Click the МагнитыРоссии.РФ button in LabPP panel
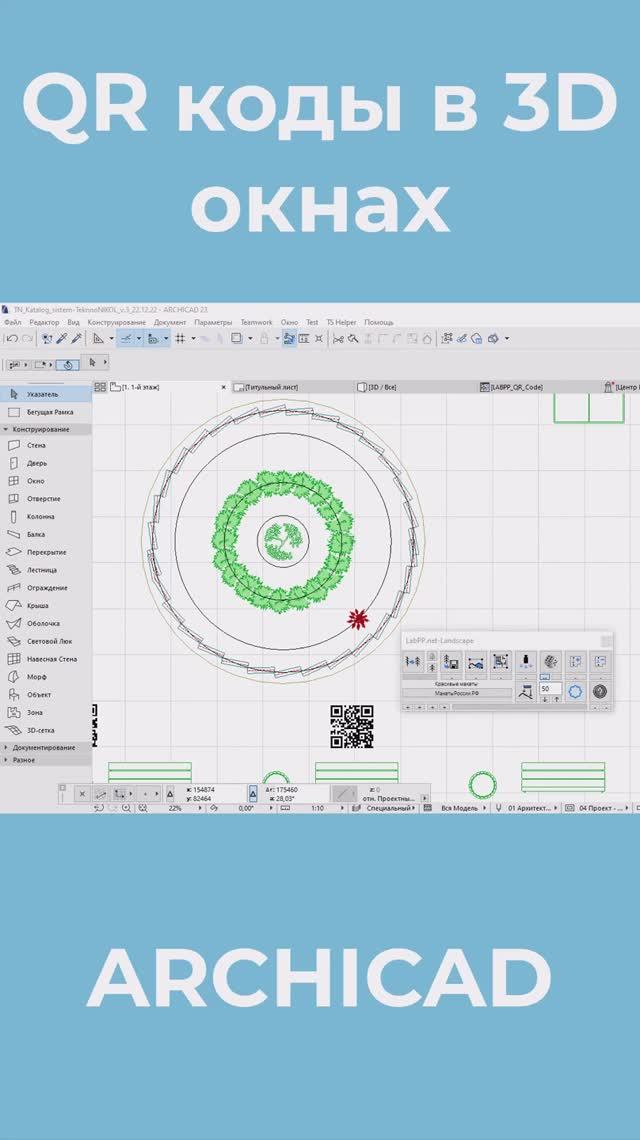This screenshot has width=640, height=1140. [457, 694]
